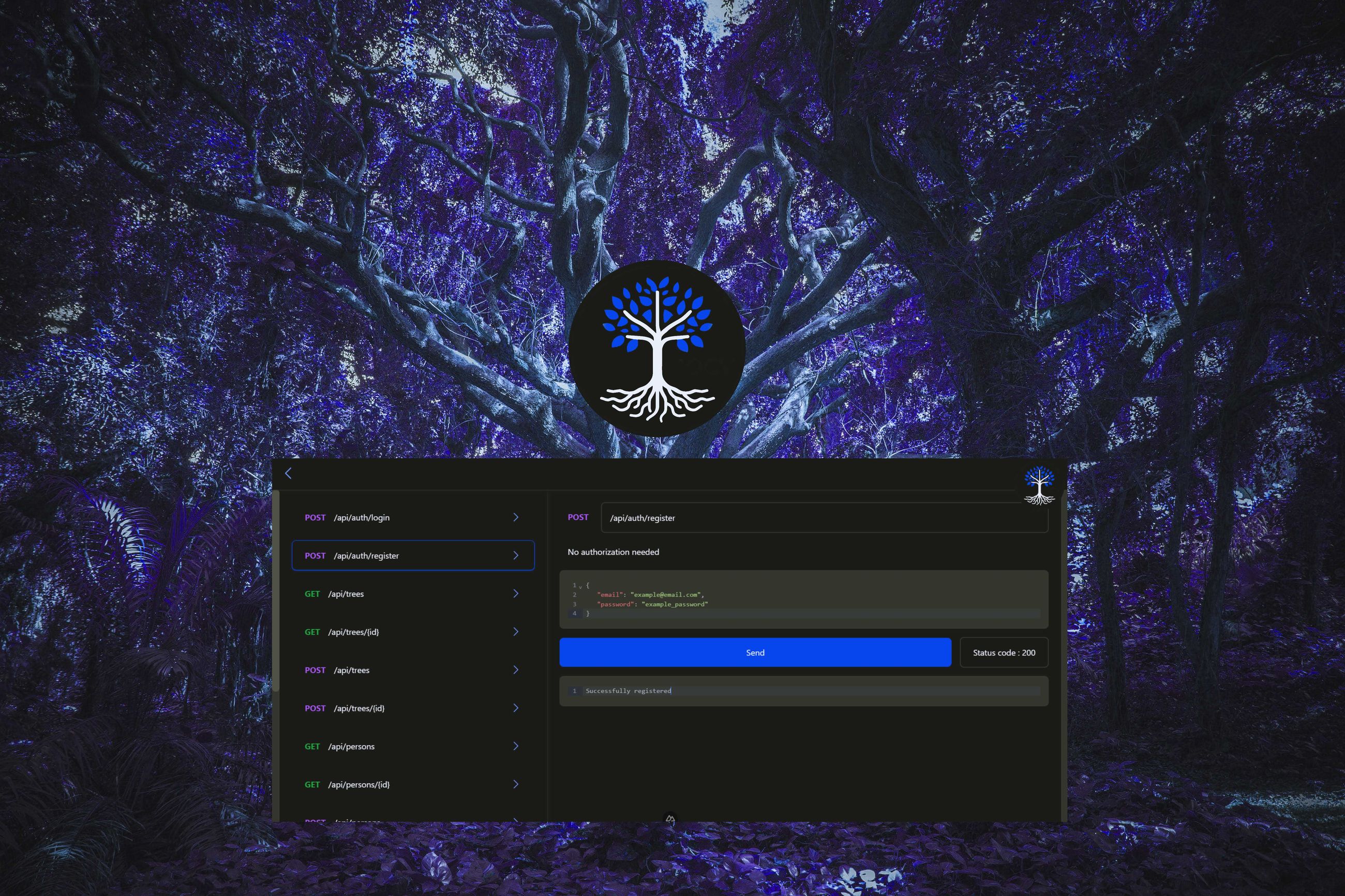1345x896 pixels.
Task: Click the chevron beside POST /api/auth/login
Action: pyautogui.click(x=516, y=517)
